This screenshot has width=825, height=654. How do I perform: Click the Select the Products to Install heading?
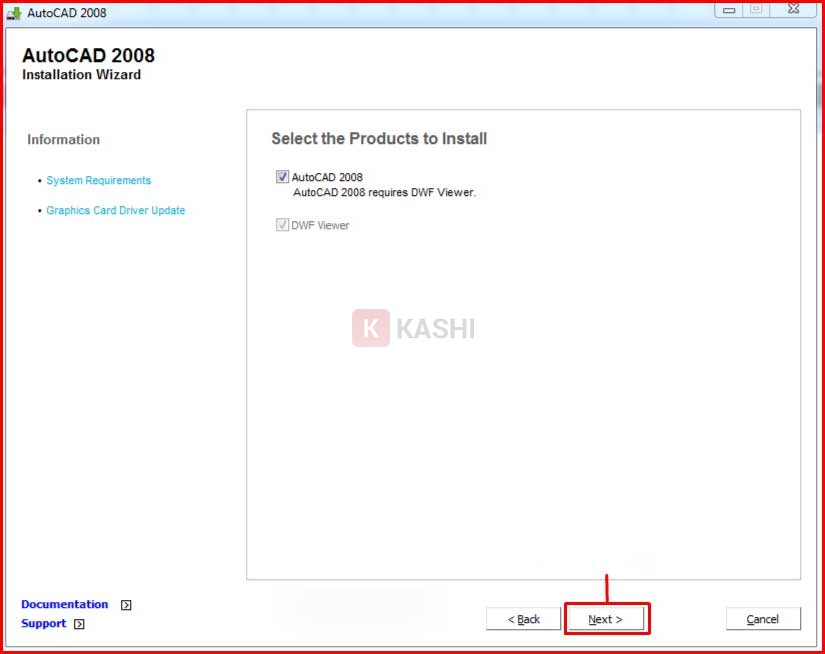(379, 139)
